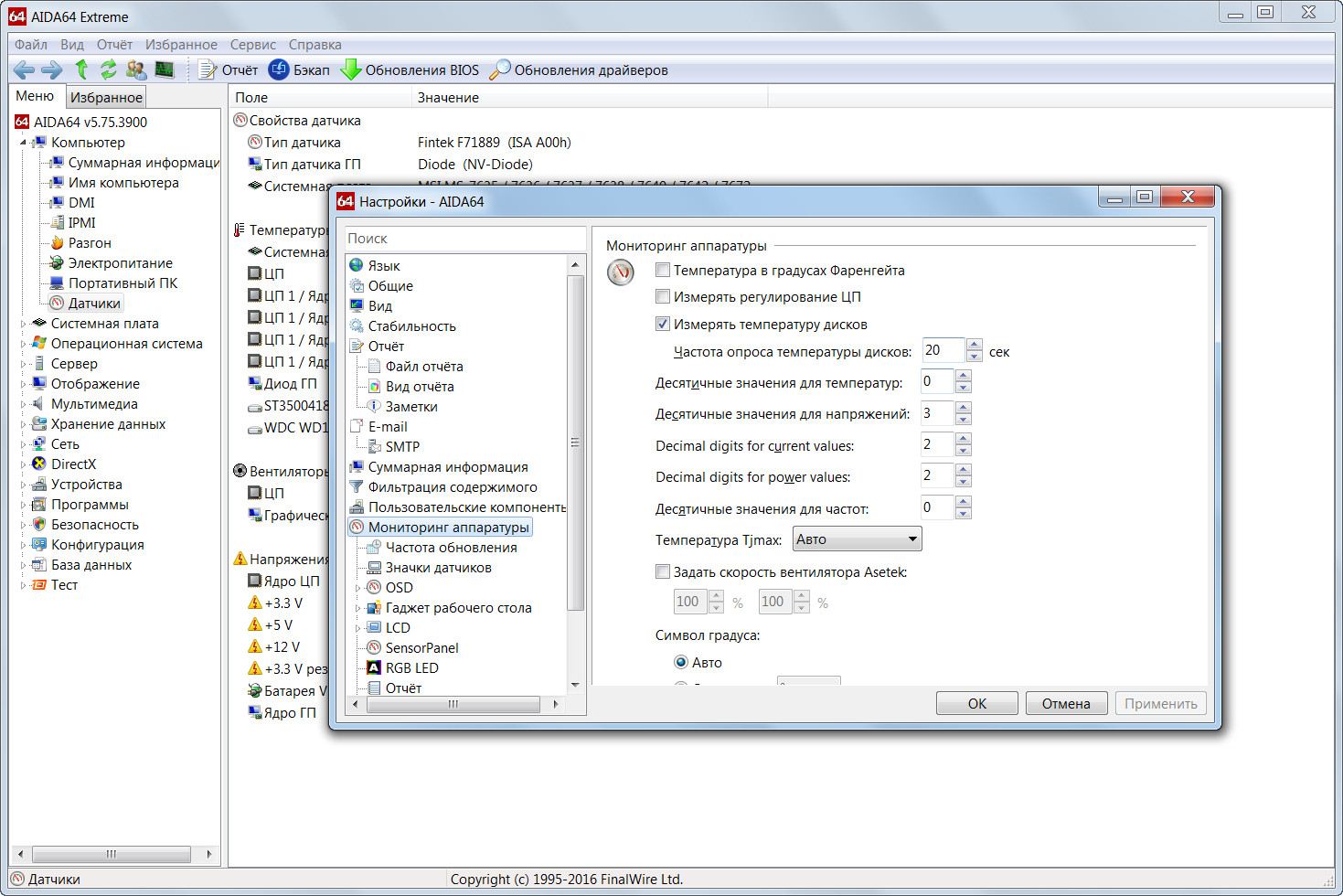Open the green monitor graph icon in toolbar
The image size is (1343, 896).
click(x=165, y=69)
